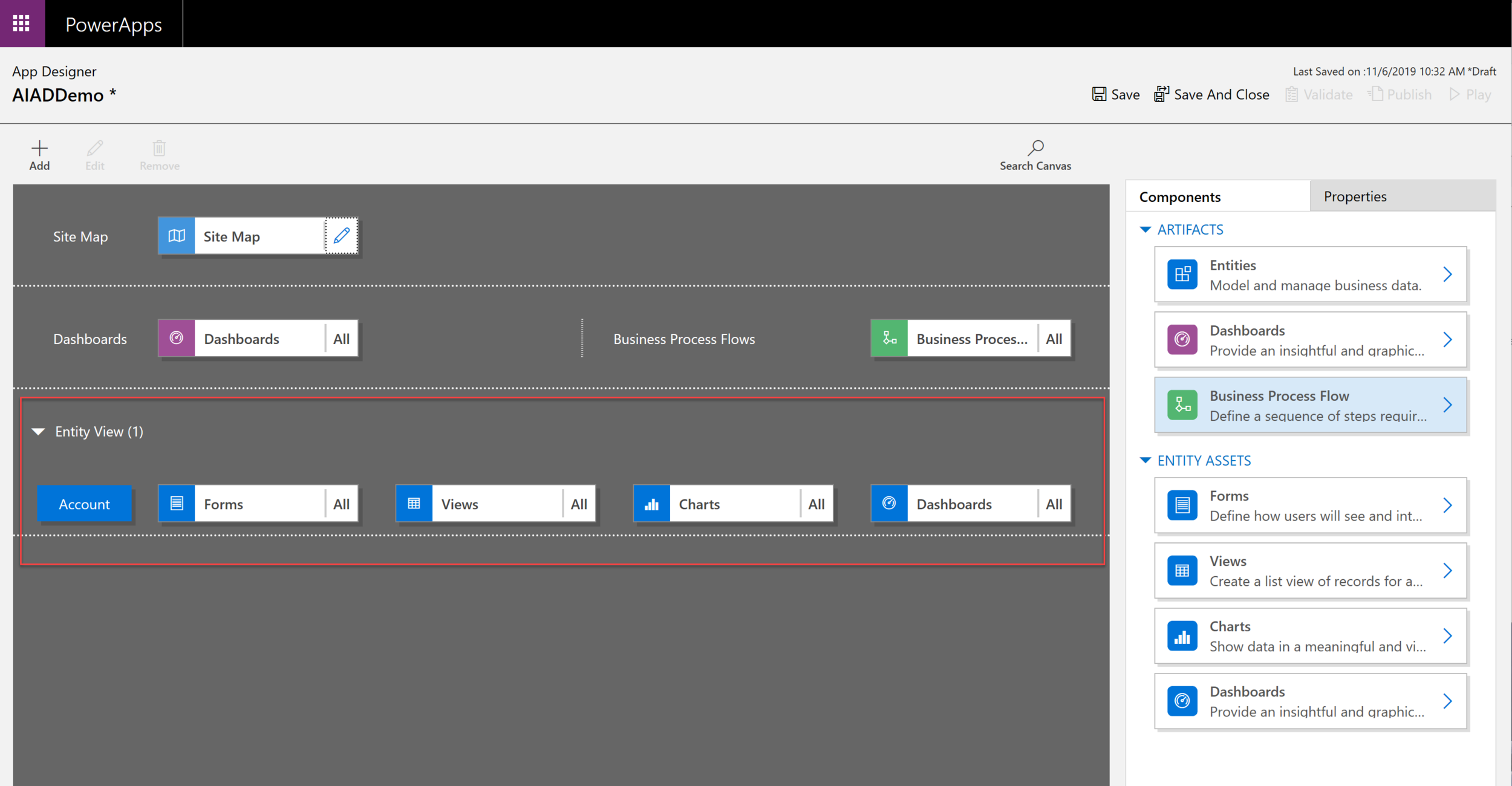
Task: Open All dropdown next to Forms
Action: click(x=342, y=504)
